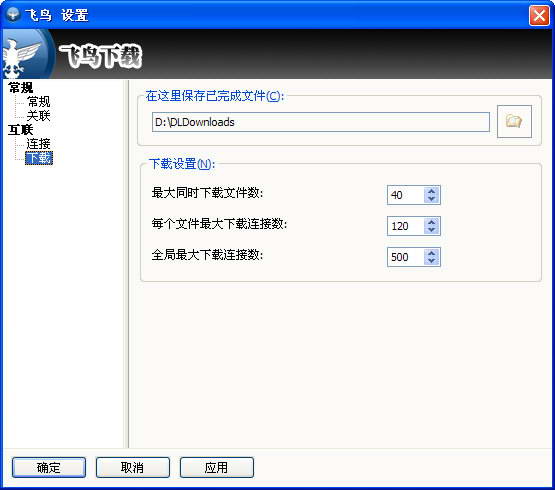Select the 常规 sub-item in the tree

38,102
